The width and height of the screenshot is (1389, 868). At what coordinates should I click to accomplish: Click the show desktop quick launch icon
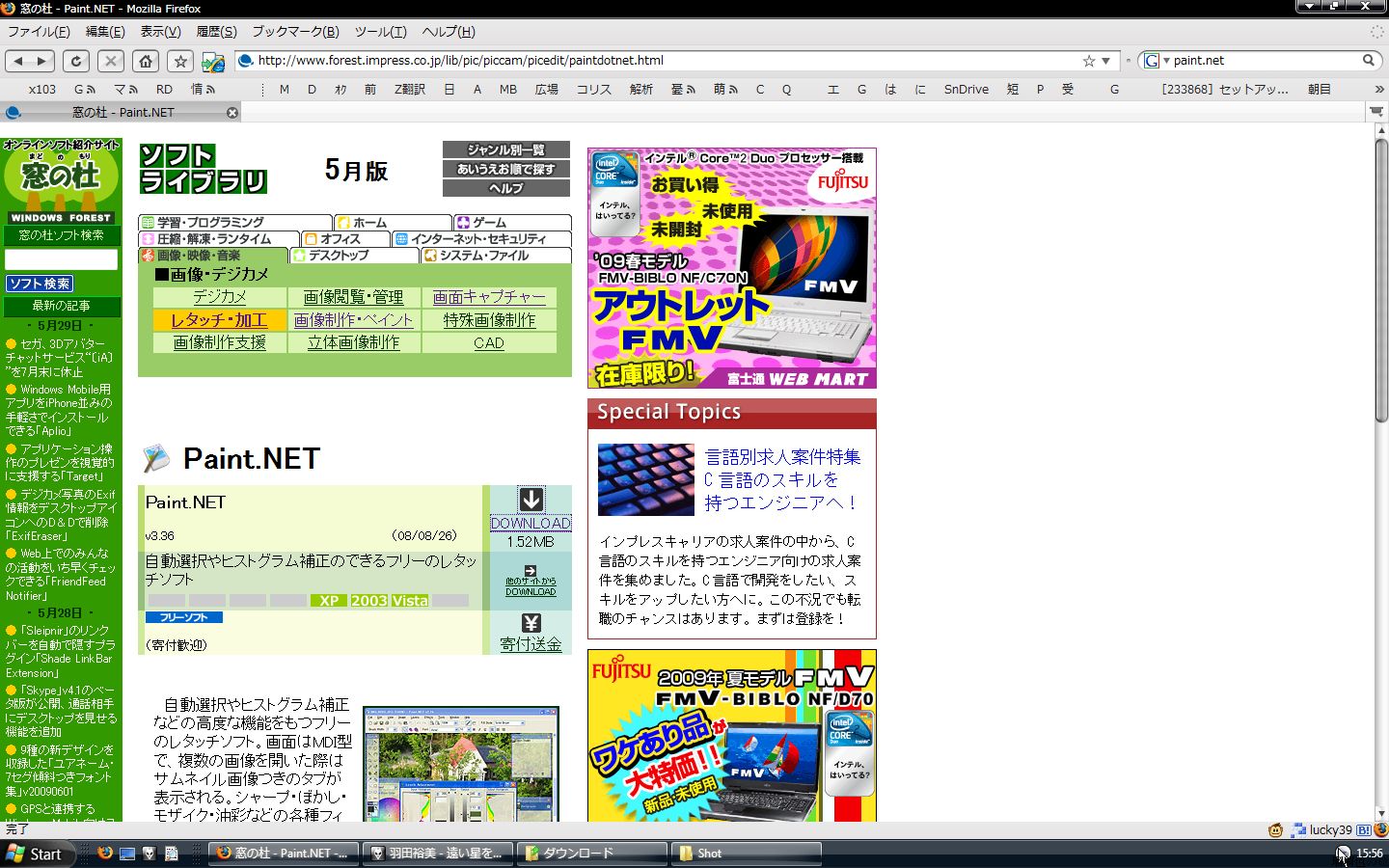(x=127, y=853)
